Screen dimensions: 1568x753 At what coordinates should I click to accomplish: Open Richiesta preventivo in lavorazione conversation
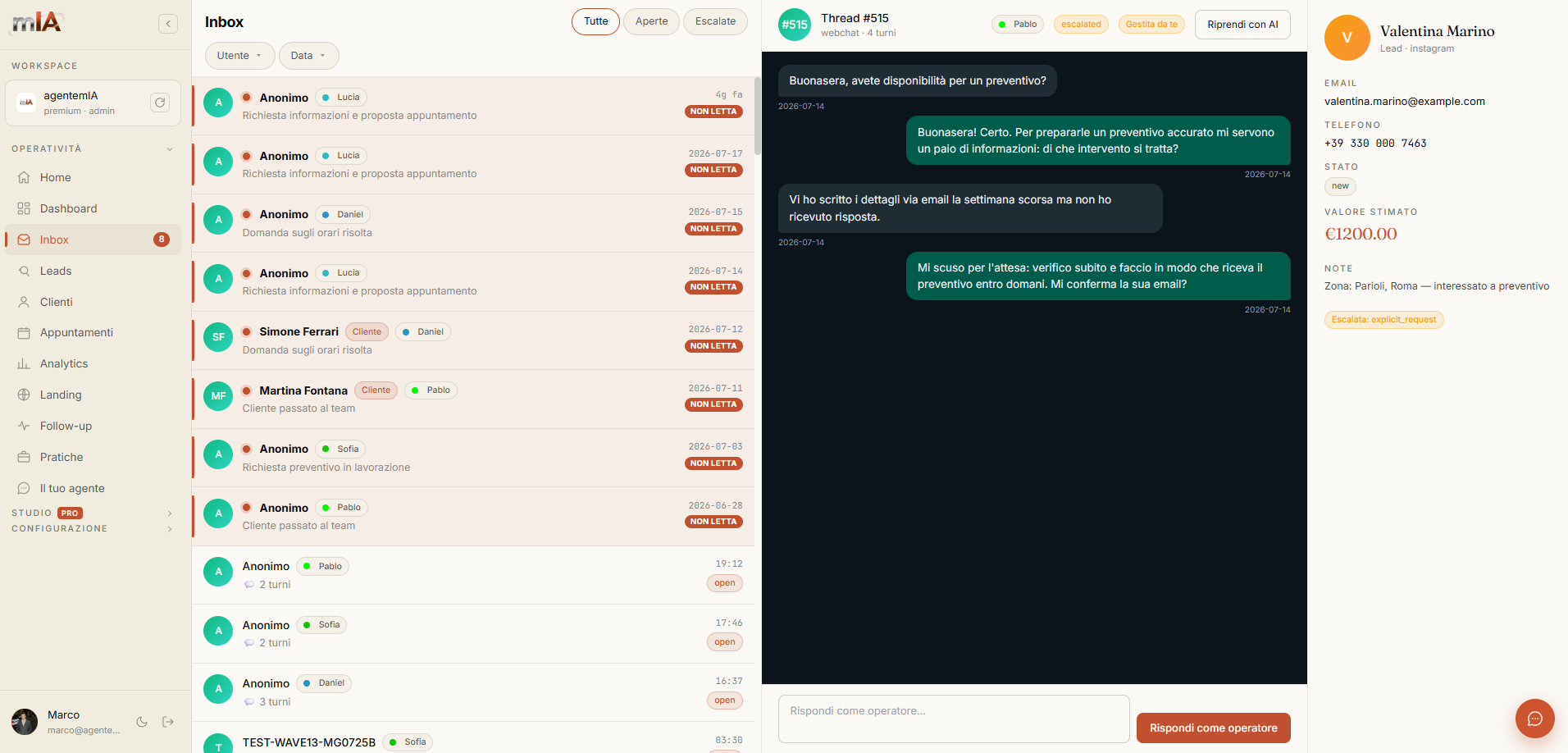(x=473, y=458)
